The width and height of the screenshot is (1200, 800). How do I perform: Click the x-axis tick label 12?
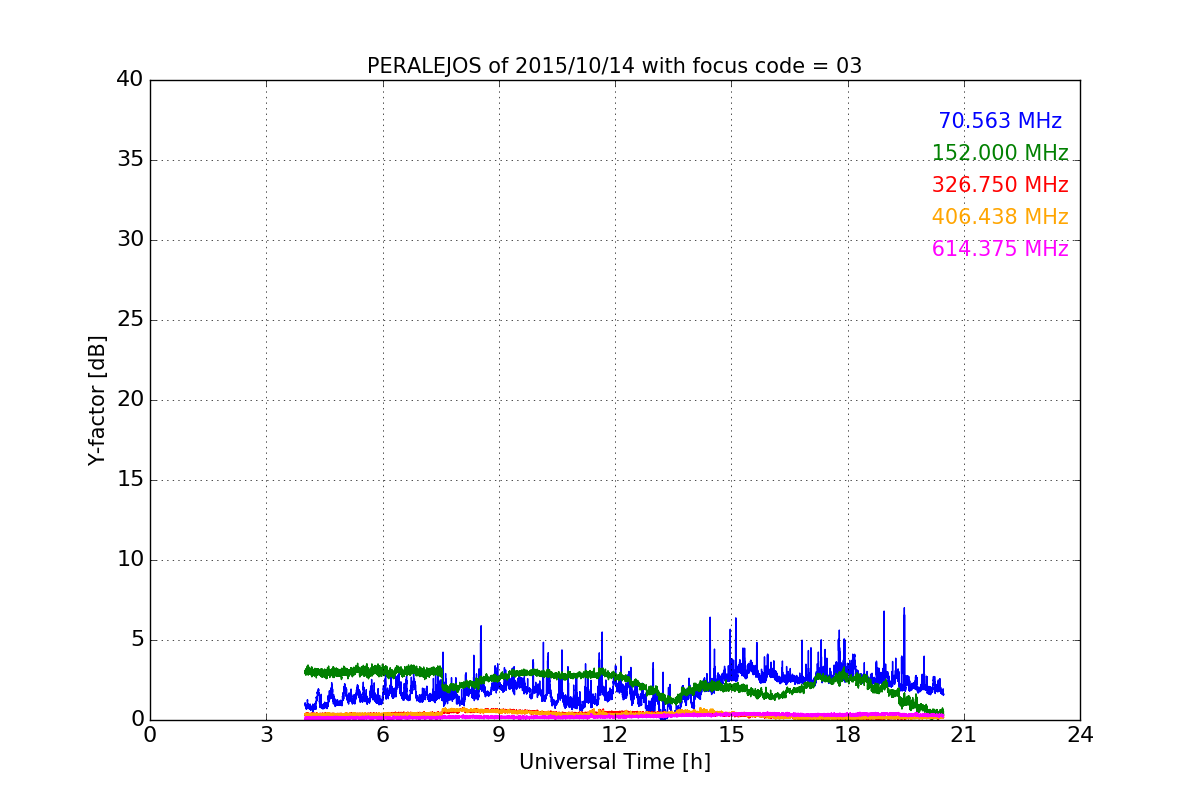pos(615,734)
